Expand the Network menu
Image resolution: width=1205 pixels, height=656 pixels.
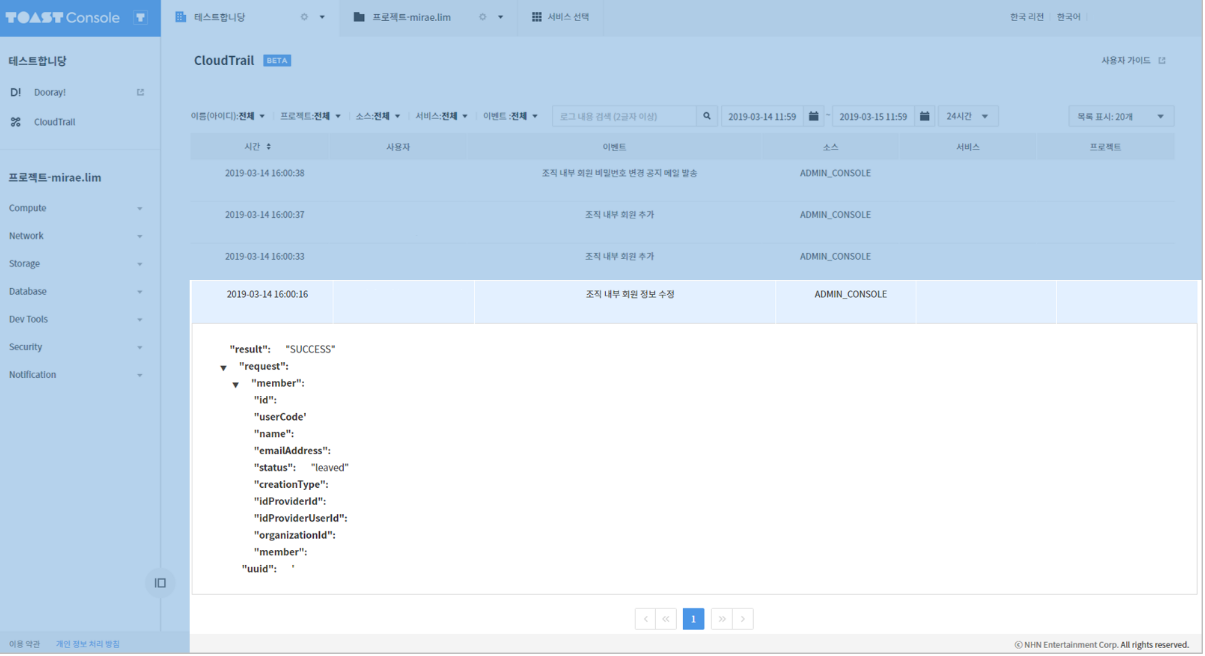[x=80, y=236]
